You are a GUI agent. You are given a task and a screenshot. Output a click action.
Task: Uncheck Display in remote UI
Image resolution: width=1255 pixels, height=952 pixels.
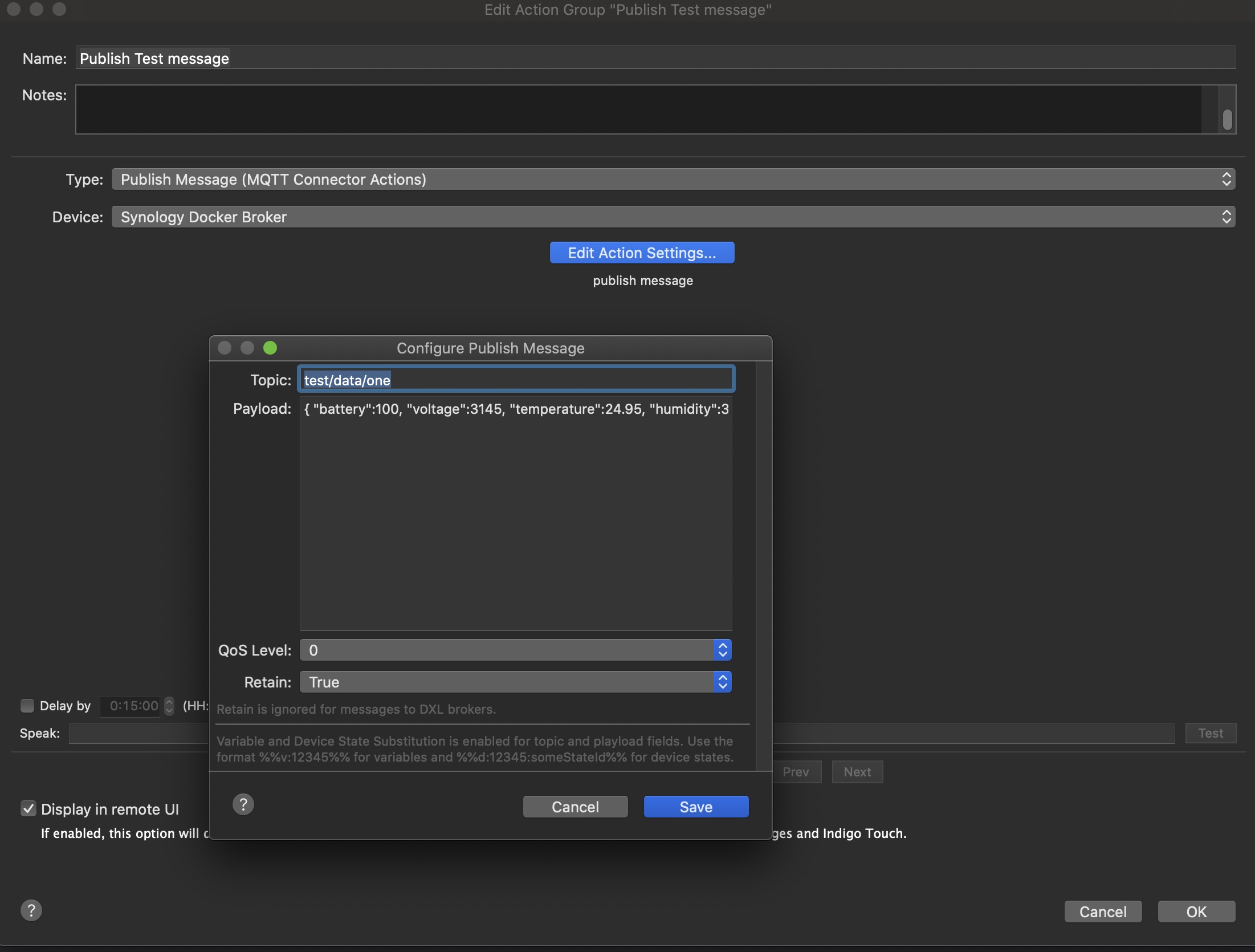coord(28,808)
